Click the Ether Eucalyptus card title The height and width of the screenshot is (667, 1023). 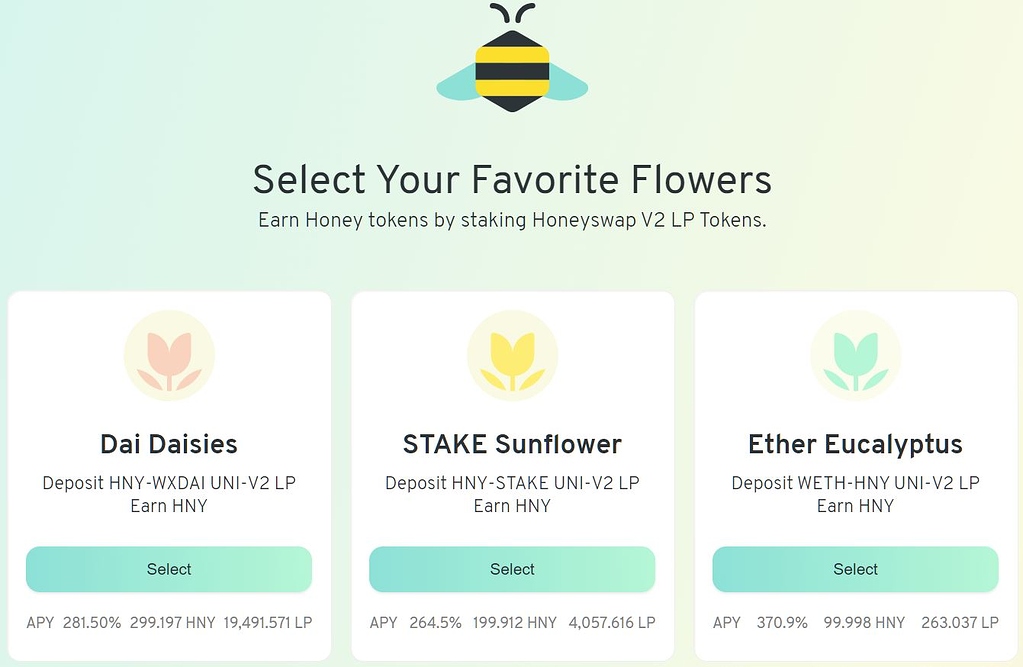(x=855, y=444)
